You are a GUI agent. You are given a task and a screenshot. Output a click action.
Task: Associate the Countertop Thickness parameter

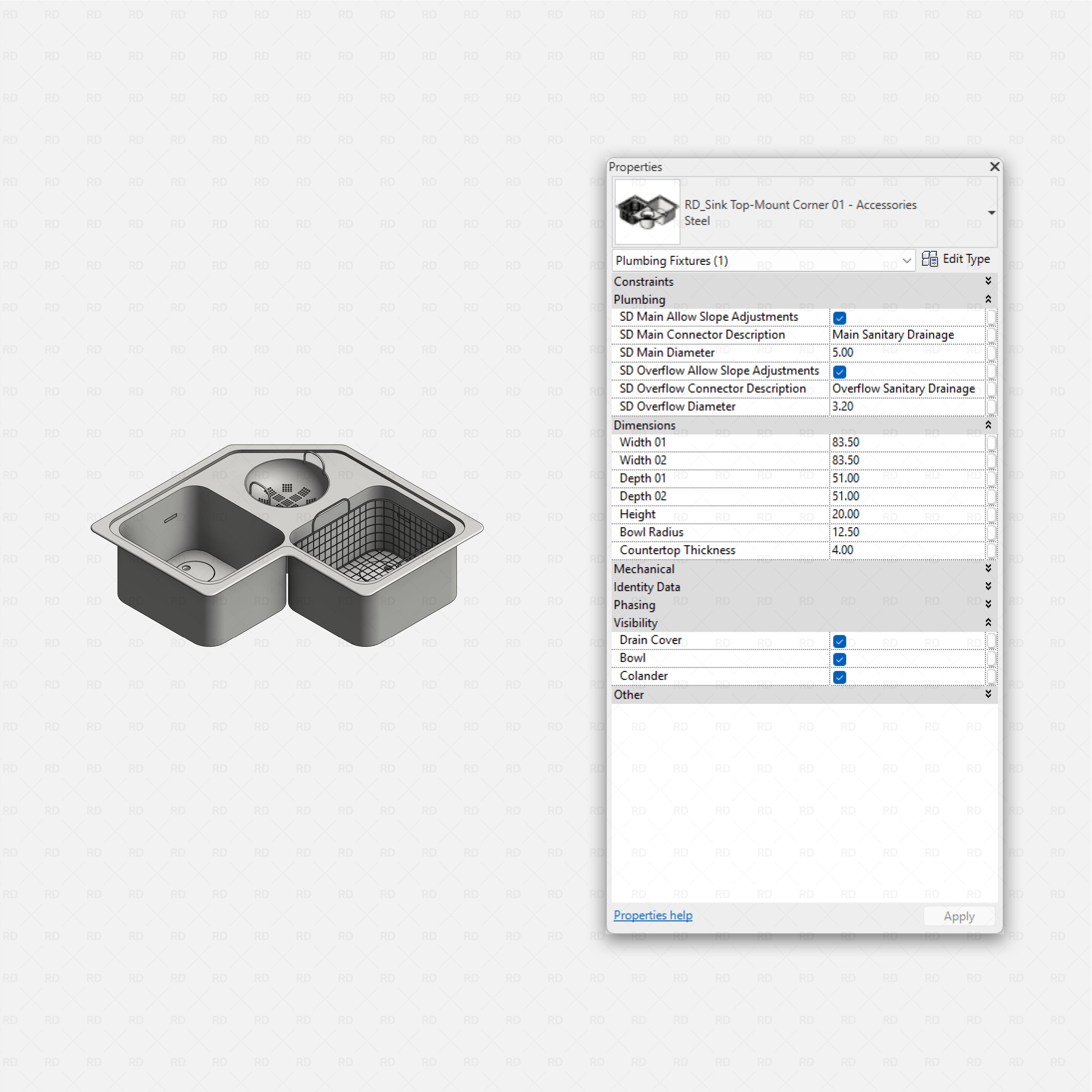992,550
